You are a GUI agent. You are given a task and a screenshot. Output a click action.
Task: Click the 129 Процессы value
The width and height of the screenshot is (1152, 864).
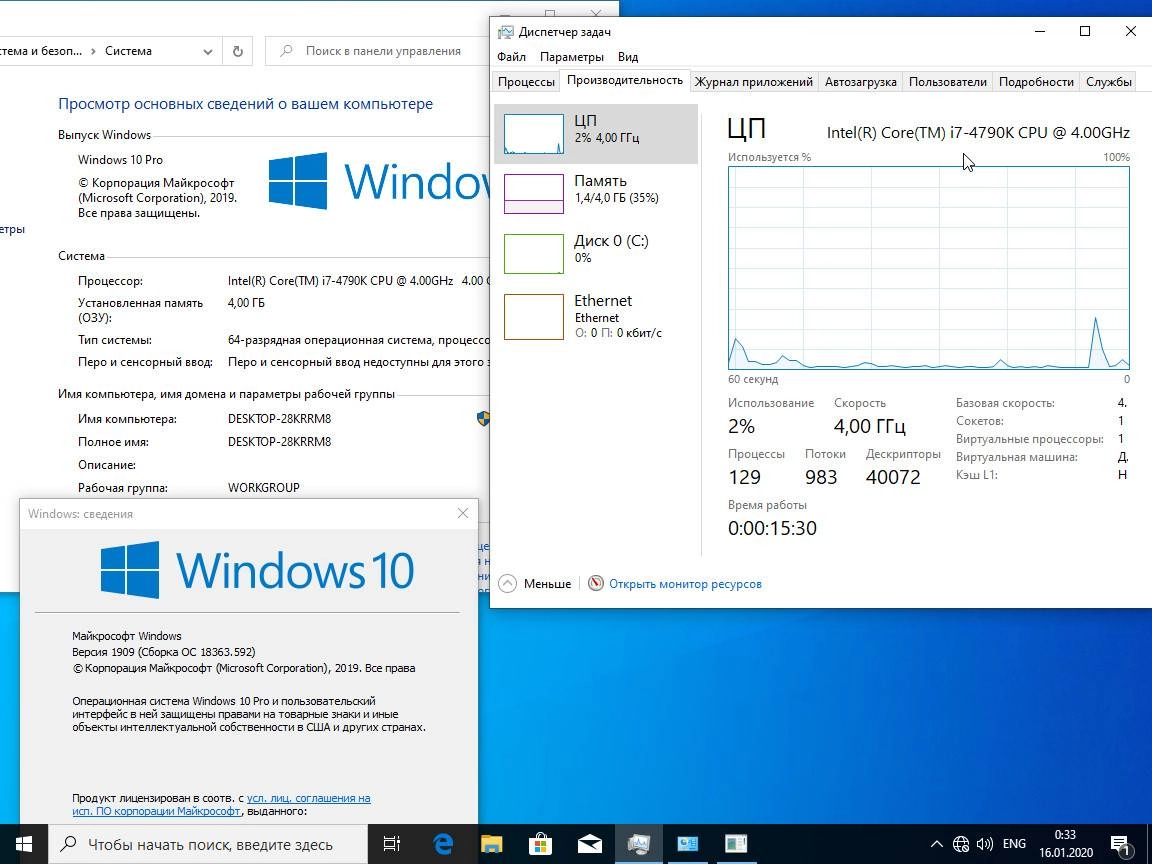[744, 477]
